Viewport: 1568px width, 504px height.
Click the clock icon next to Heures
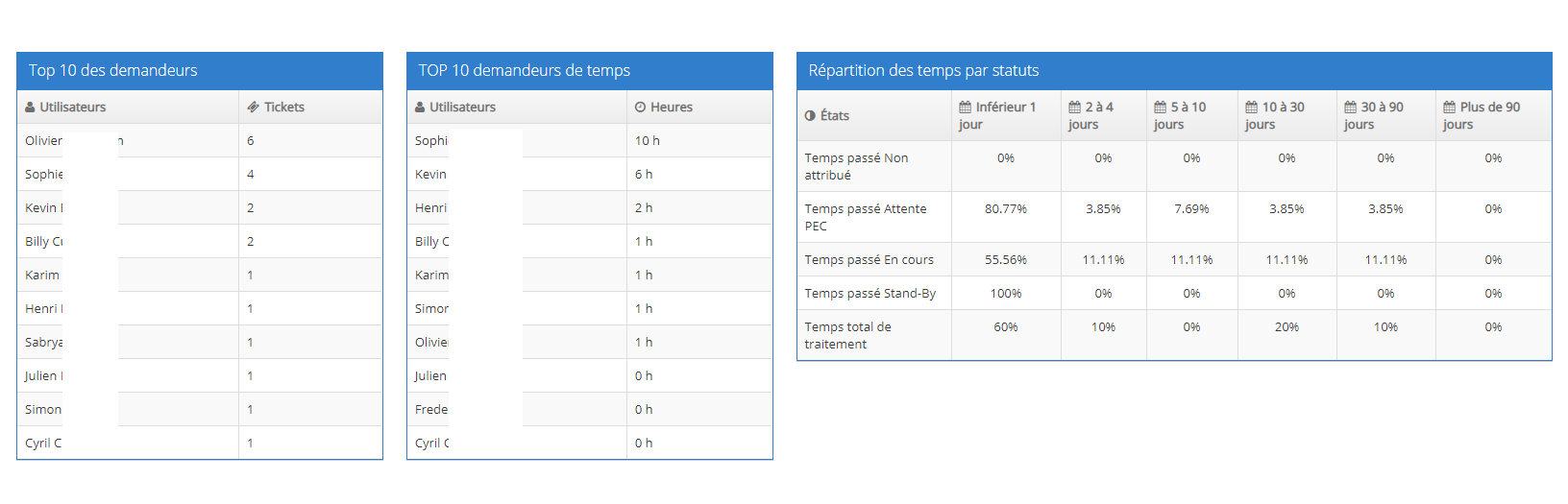[641, 108]
